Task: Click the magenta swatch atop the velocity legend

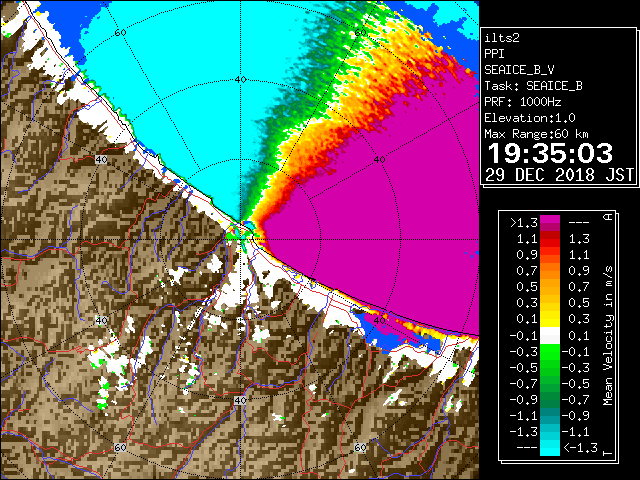Action: (x=550, y=220)
